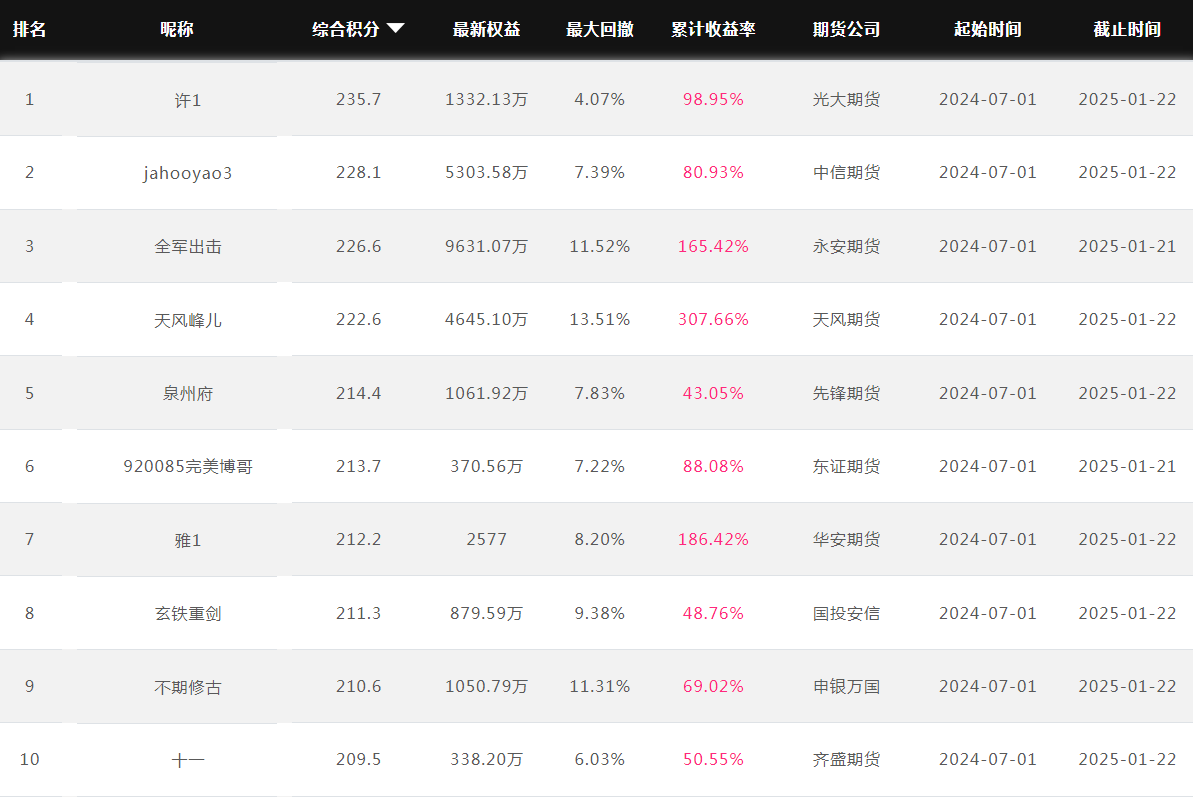Click futures company 永安期货

(x=846, y=246)
